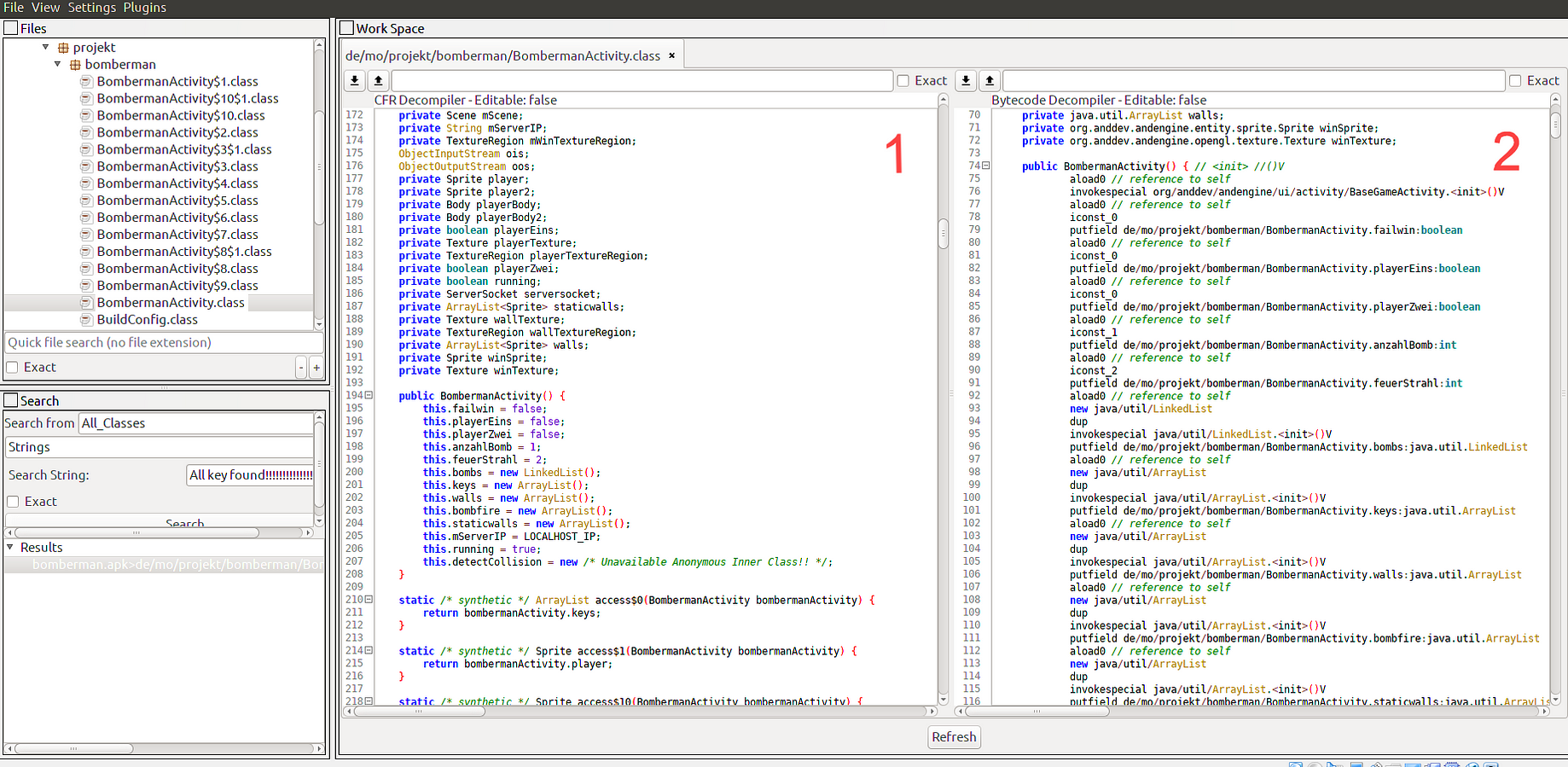Screen dimensions: 1568x767
Task: Toggle Exact checkbox under Search String
Action: point(13,502)
